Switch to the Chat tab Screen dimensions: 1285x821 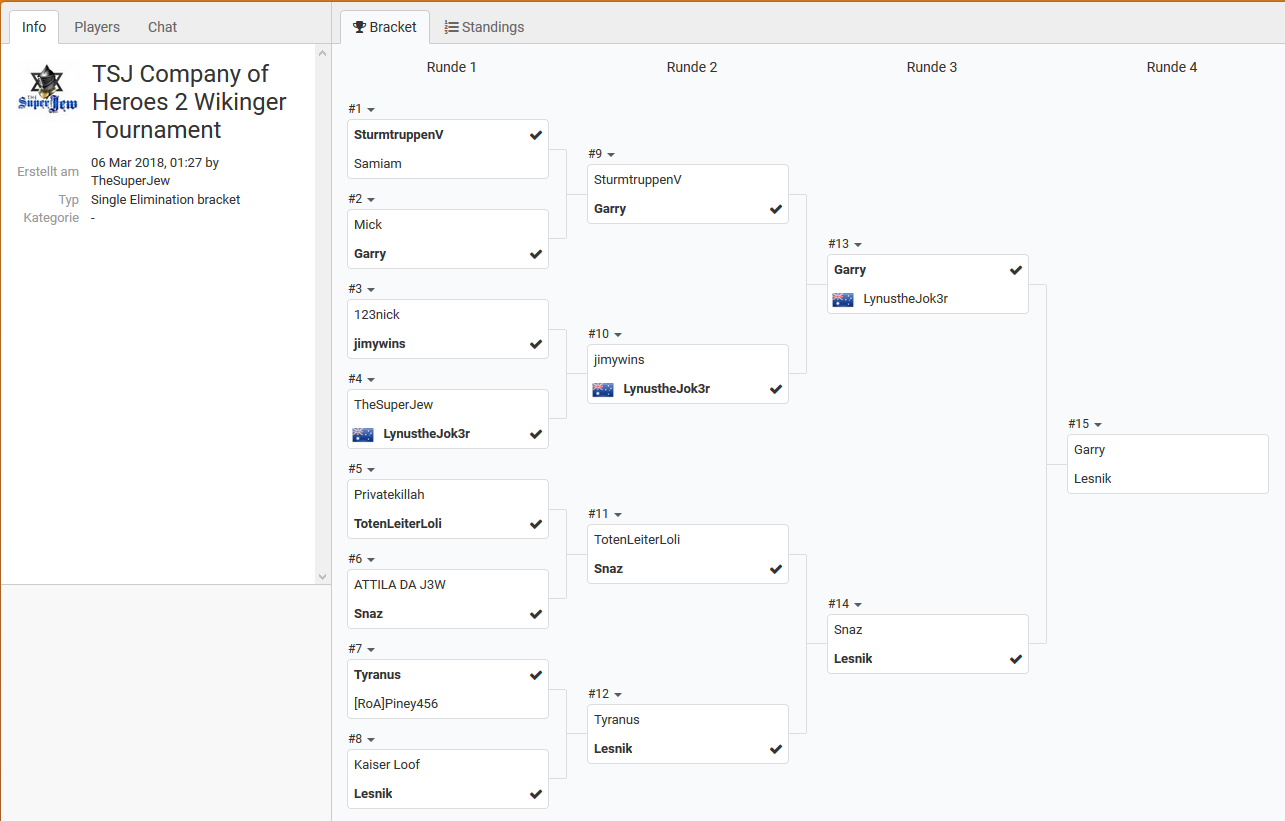tap(162, 27)
